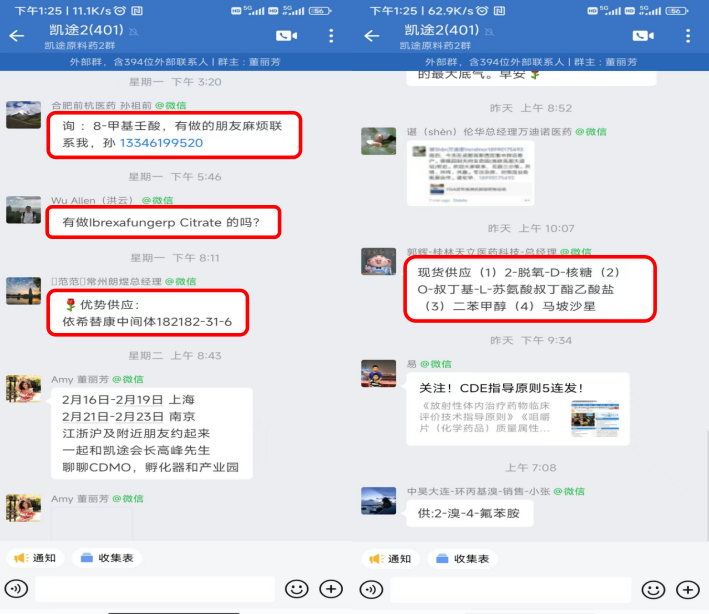Tap the voice input icon in left chat
The image size is (709, 614).
(x=16, y=589)
